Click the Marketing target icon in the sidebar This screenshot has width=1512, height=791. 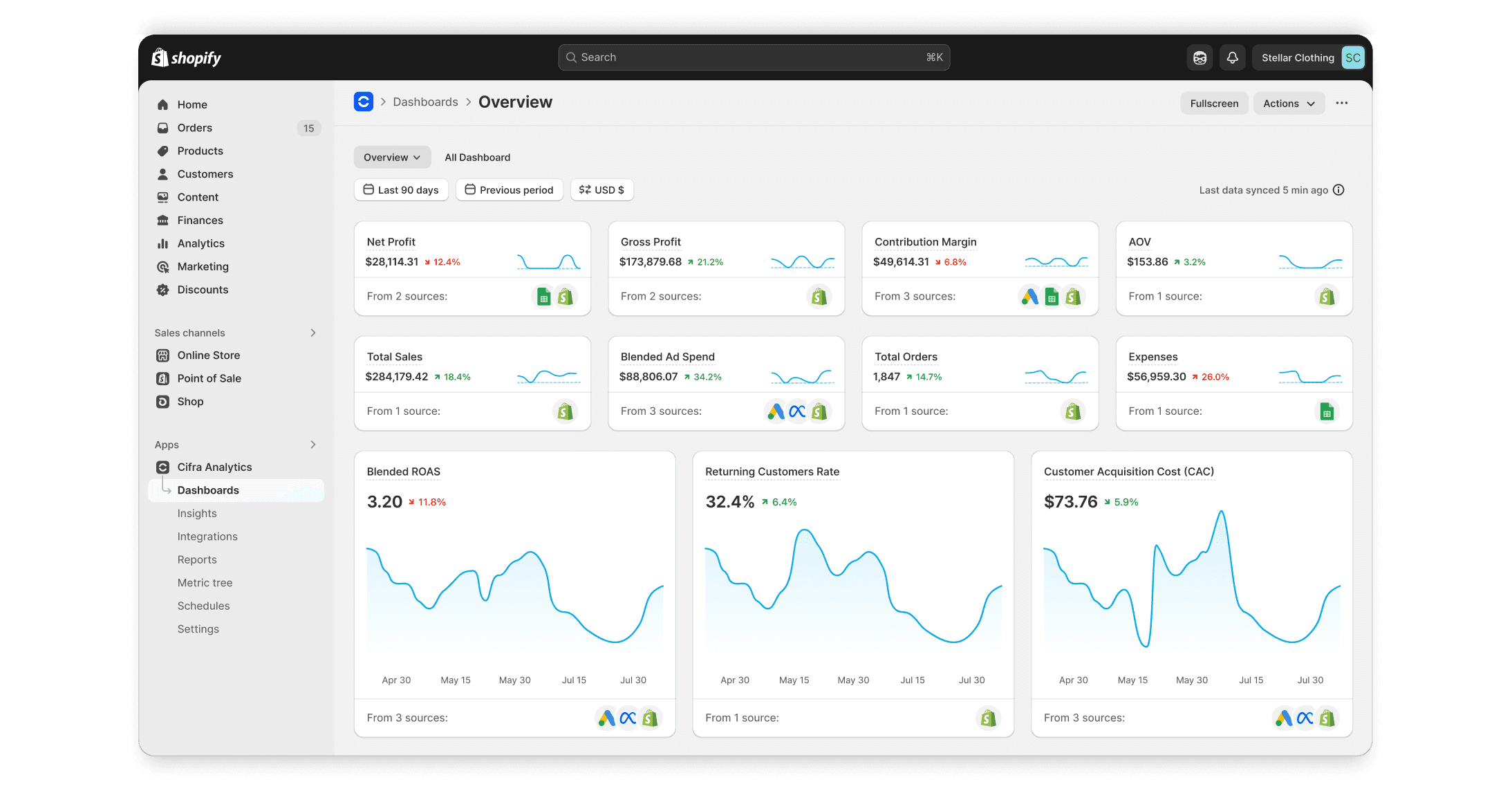(x=163, y=267)
